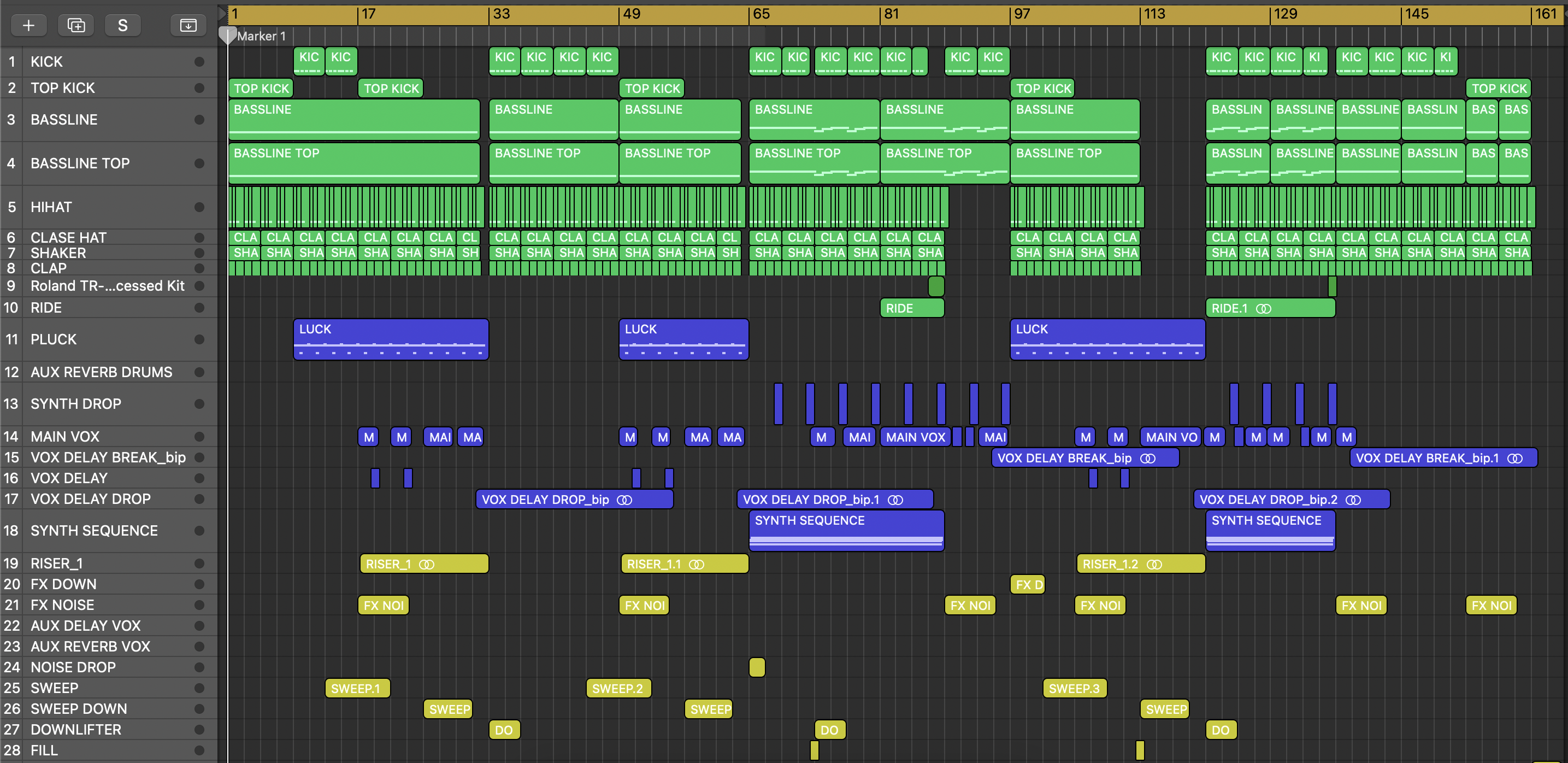The height and width of the screenshot is (763, 1568).
Task: Select the RISER_1 region
Action: click(x=425, y=564)
